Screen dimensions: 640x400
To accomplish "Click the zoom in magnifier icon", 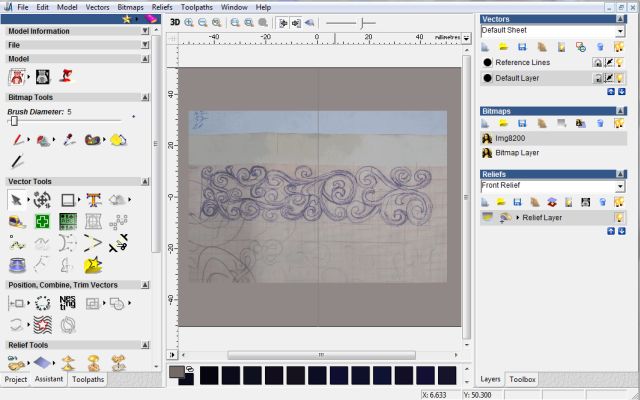I will pyautogui.click(x=189, y=21).
